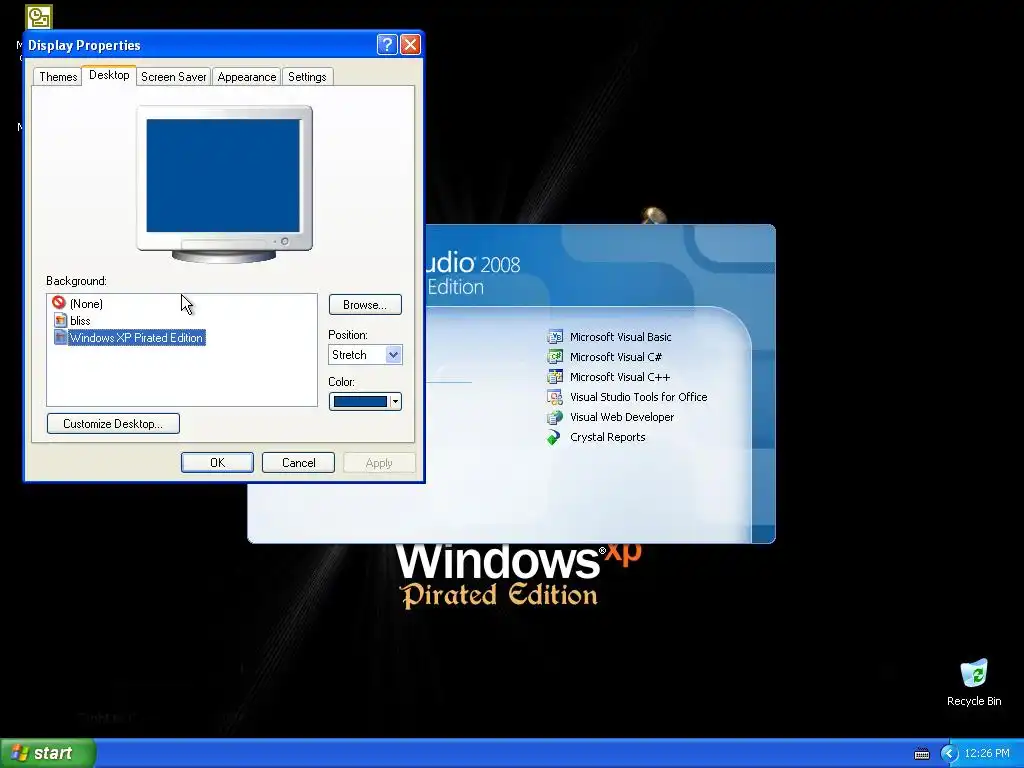Click the bliss image file icon

[x=60, y=320]
